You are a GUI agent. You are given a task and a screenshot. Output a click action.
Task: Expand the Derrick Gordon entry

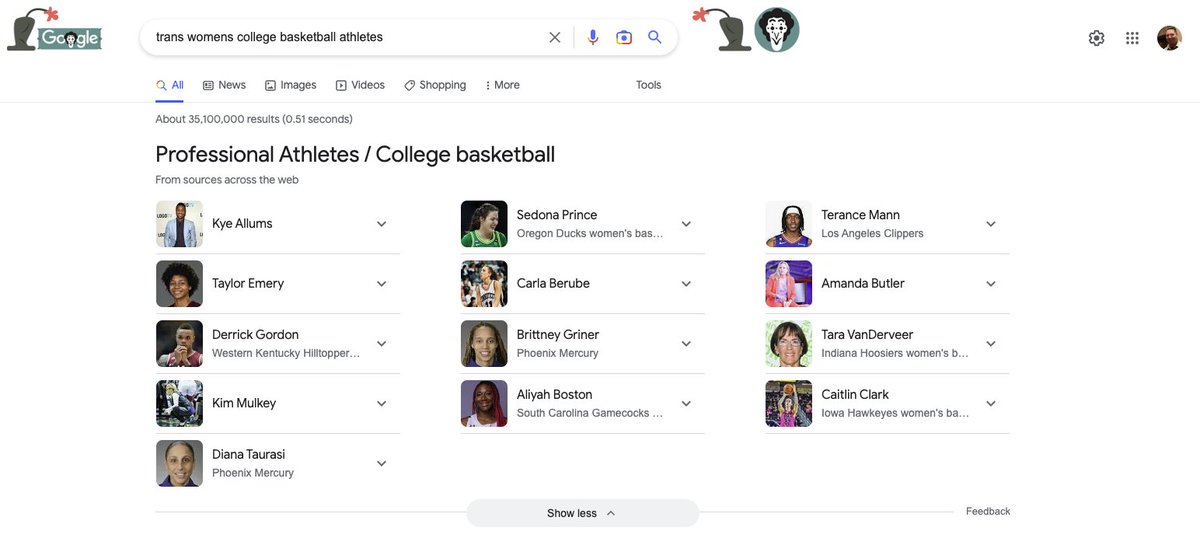[381, 344]
